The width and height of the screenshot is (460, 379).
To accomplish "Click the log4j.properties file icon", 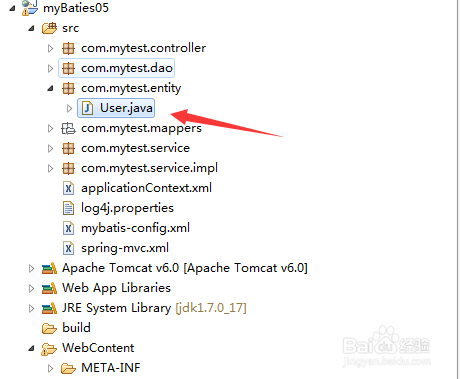I will click(x=68, y=208).
